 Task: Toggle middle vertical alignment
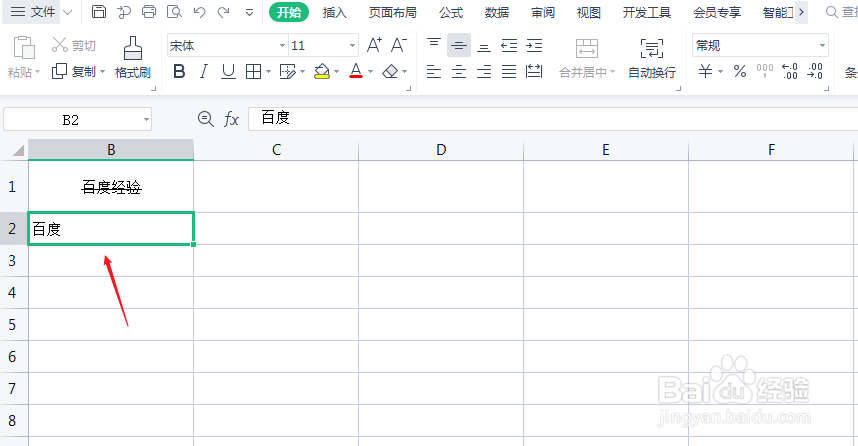[x=459, y=45]
